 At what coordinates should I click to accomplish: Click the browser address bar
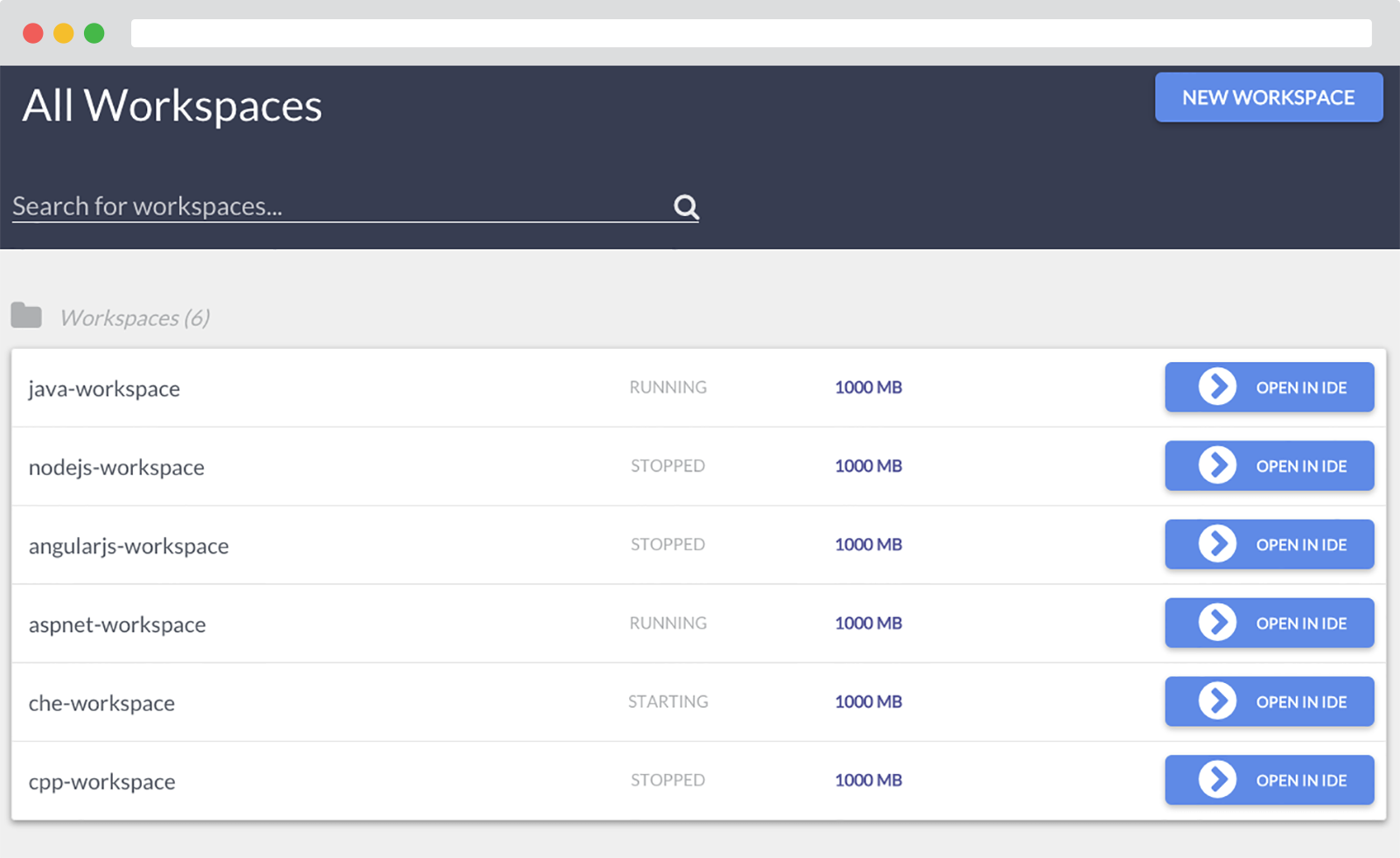751,33
